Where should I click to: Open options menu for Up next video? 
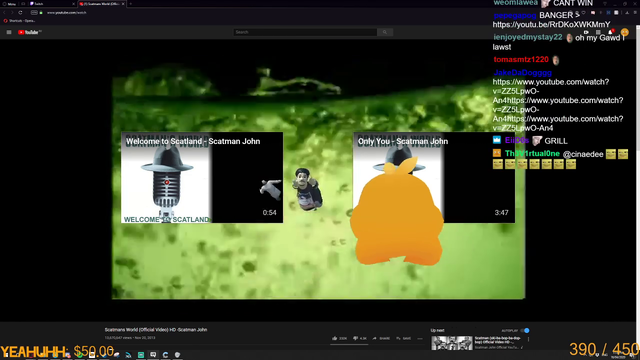point(529,339)
